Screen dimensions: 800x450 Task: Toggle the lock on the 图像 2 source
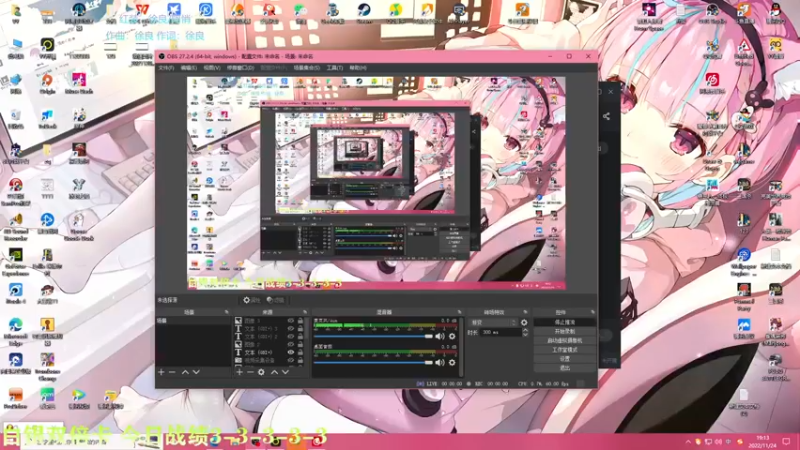pyautogui.click(x=301, y=344)
